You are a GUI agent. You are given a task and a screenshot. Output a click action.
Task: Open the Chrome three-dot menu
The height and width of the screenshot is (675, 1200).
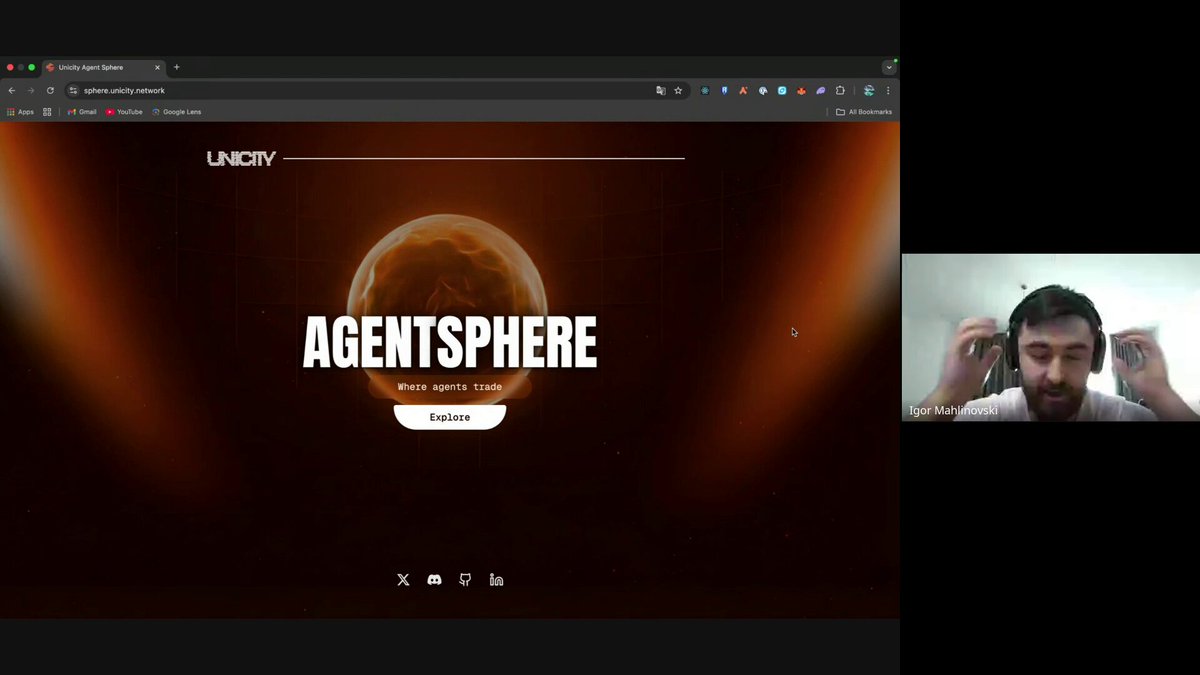(x=888, y=90)
